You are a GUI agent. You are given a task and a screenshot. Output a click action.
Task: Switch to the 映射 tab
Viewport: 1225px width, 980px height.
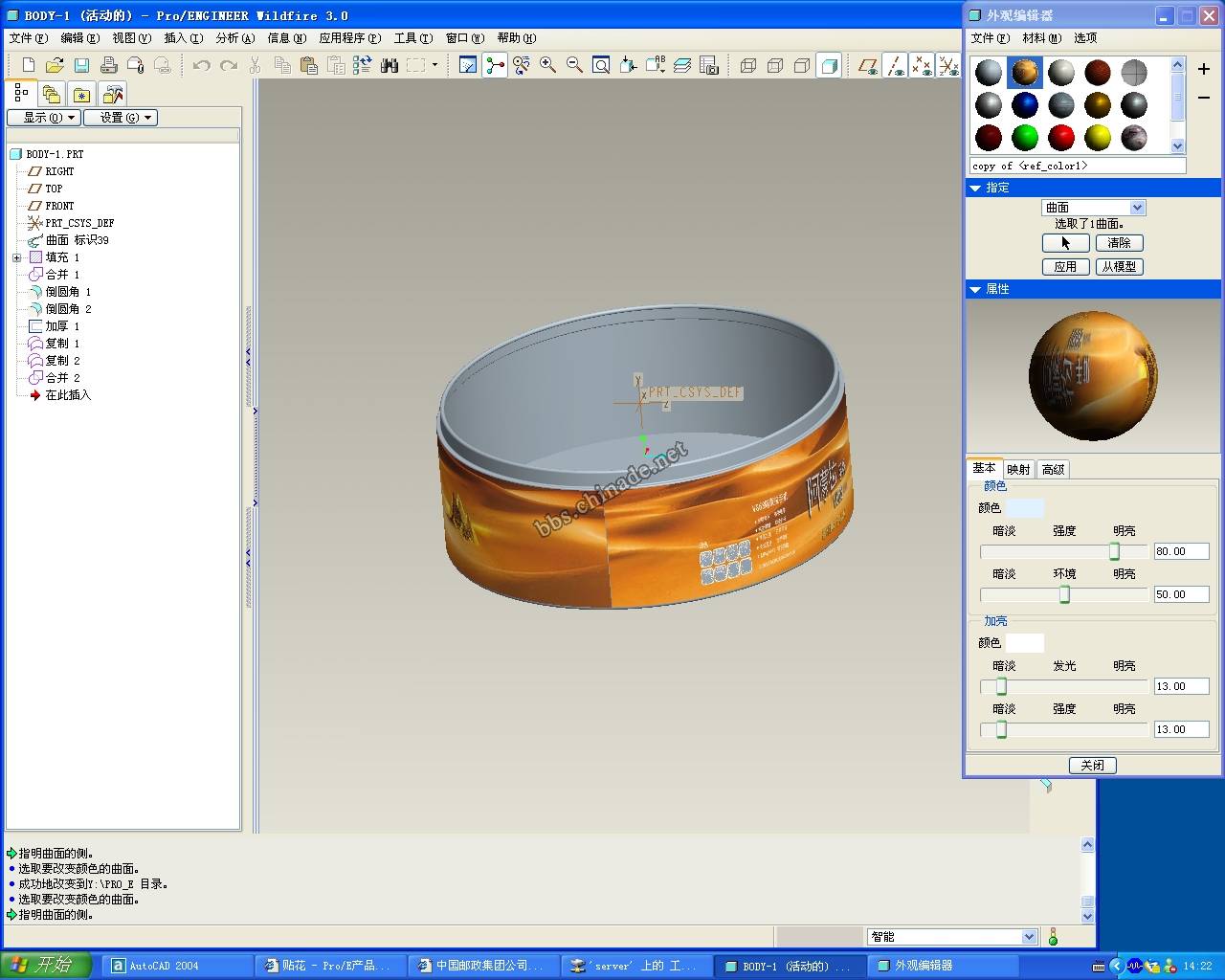pyautogui.click(x=1018, y=469)
